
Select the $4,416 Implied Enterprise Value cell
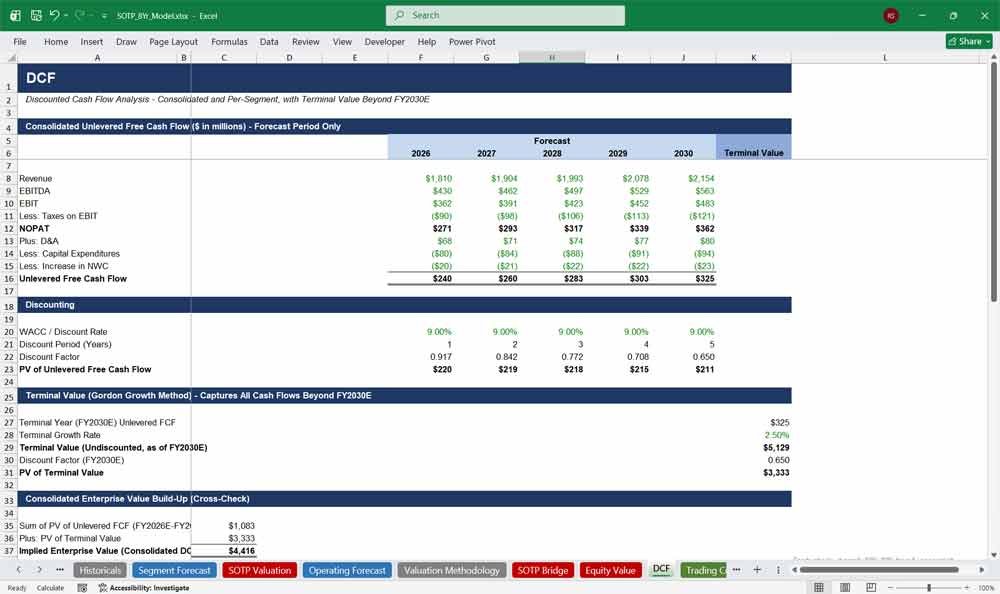coord(224,551)
